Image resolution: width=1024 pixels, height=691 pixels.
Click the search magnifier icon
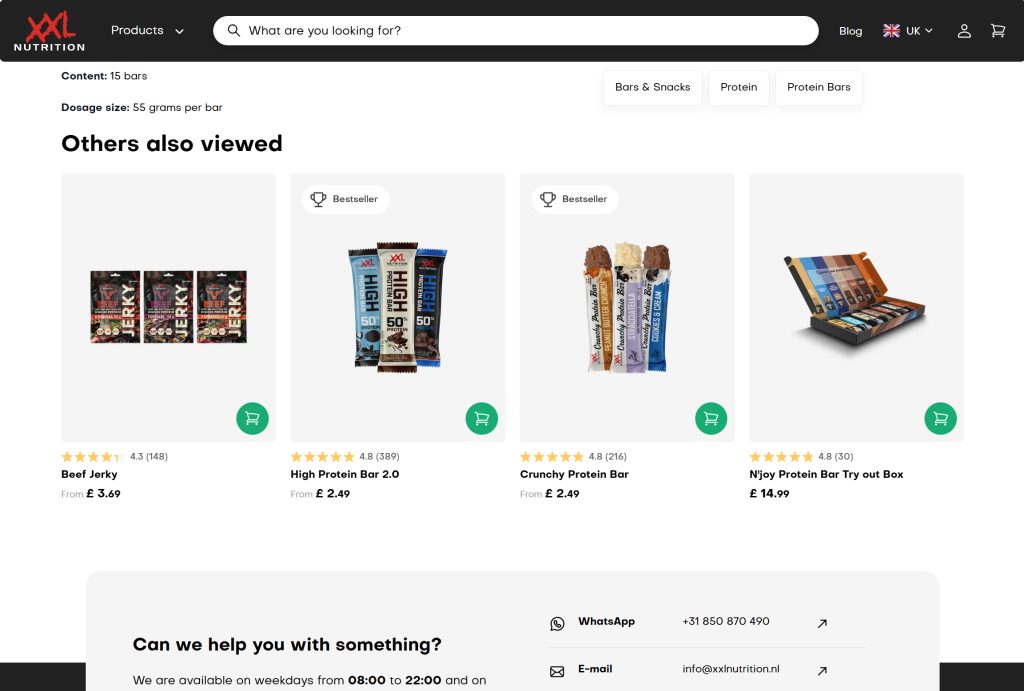(234, 31)
